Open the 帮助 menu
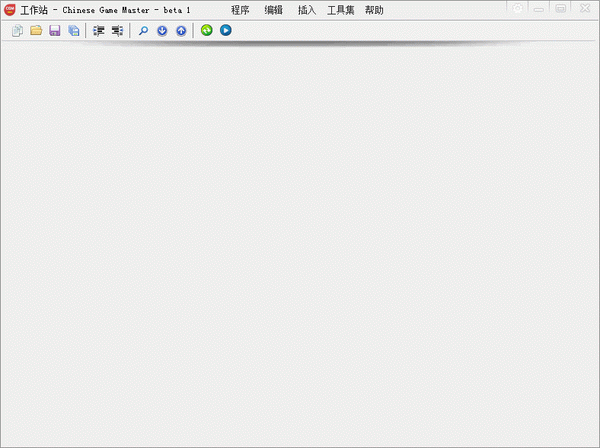This screenshot has height=448, width=600. pos(374,10)
